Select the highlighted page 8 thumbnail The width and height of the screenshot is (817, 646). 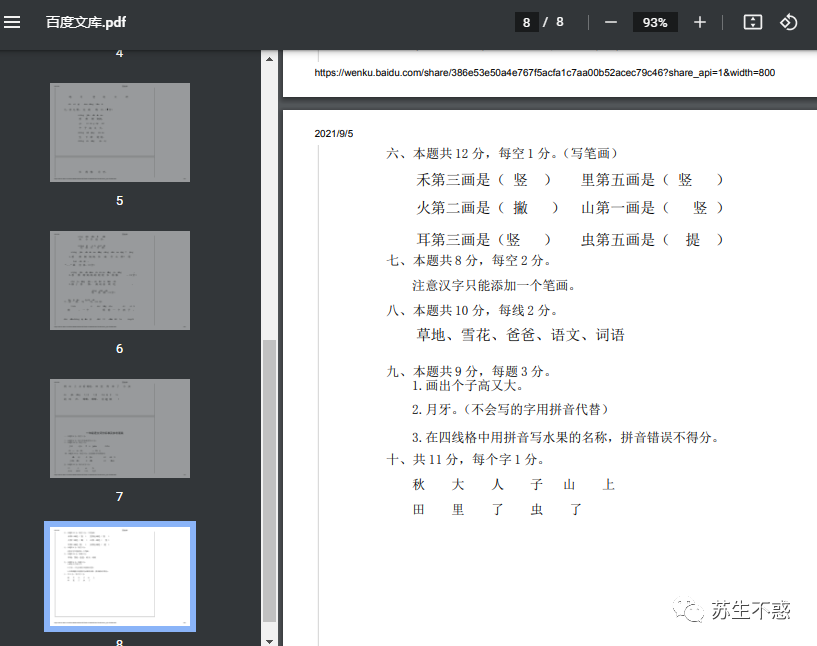(x=120, y=576)
